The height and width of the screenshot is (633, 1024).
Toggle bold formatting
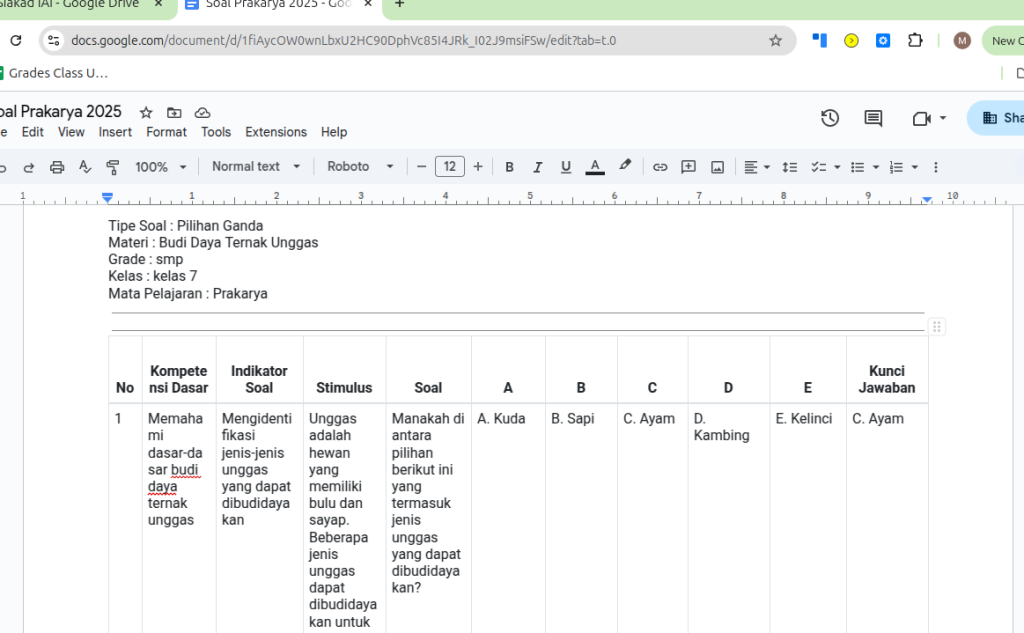pyautogui.click(x=509, y=167)
